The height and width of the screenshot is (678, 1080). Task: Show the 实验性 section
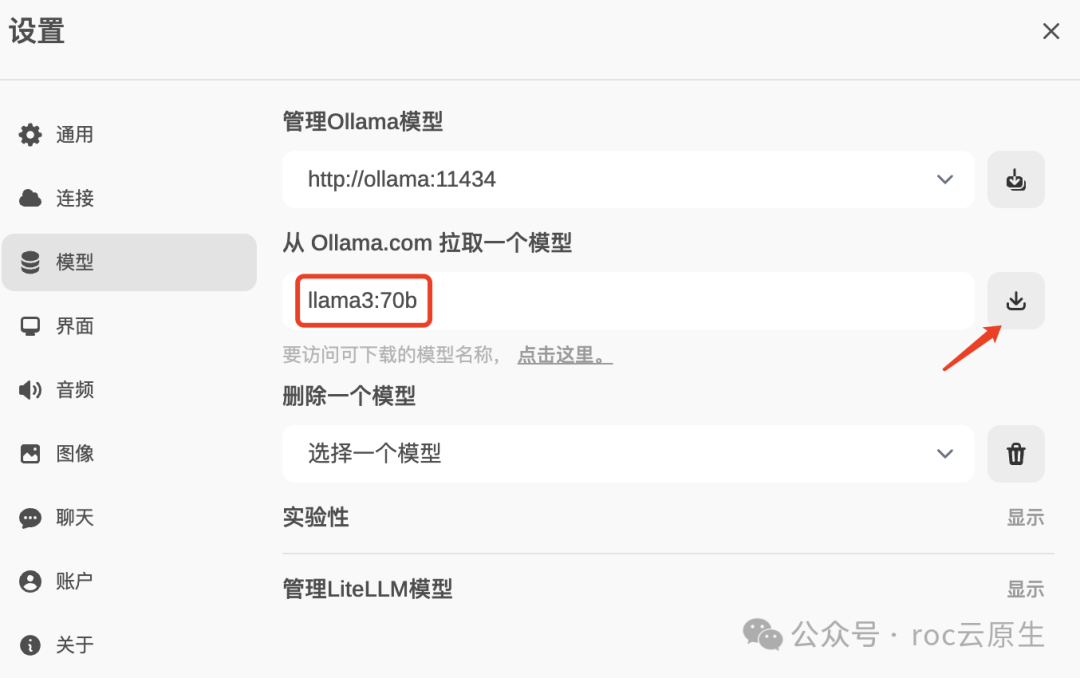coord(1025,517)
